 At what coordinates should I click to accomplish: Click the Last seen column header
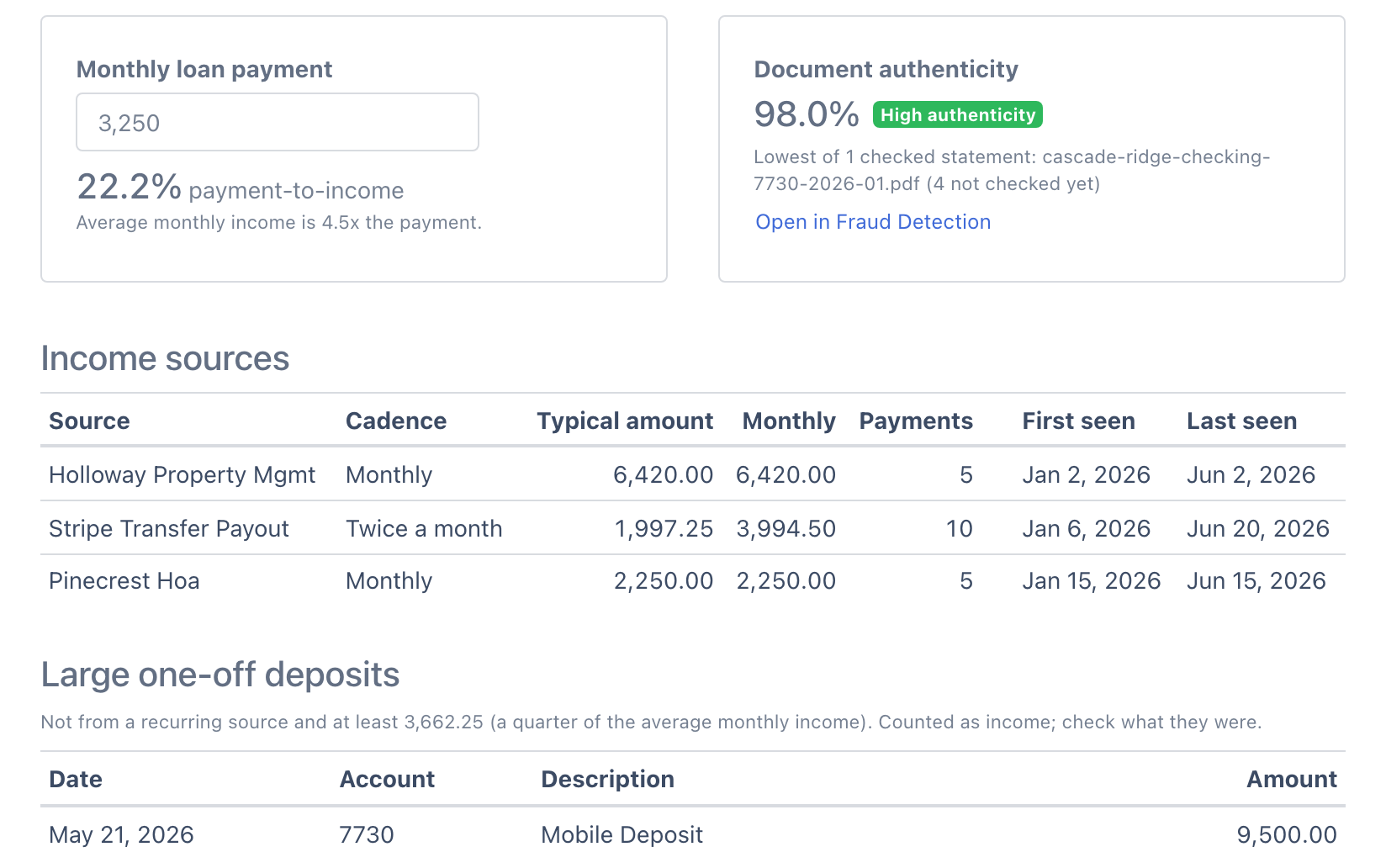(1241, 421)
